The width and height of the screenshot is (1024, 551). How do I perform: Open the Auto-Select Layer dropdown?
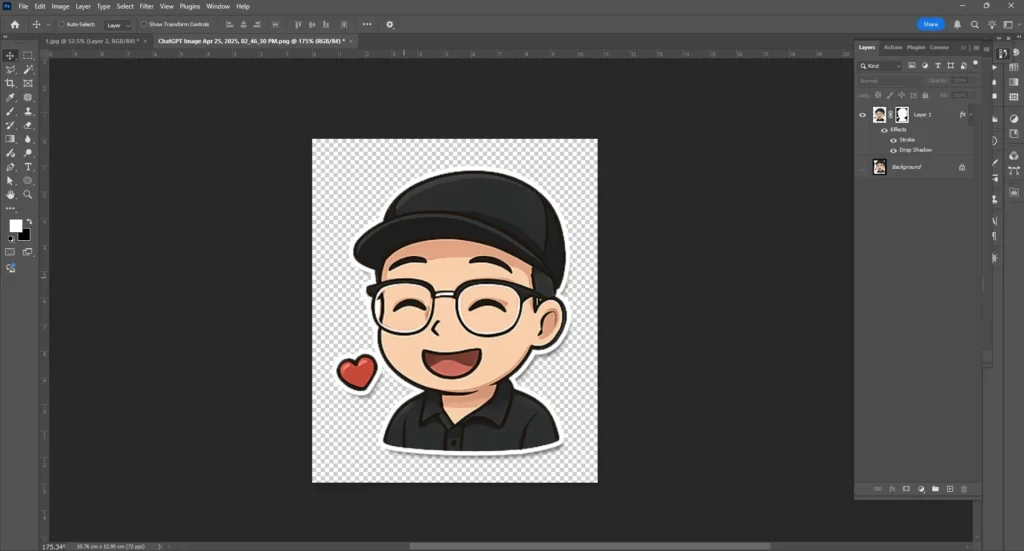pos(118,25)
